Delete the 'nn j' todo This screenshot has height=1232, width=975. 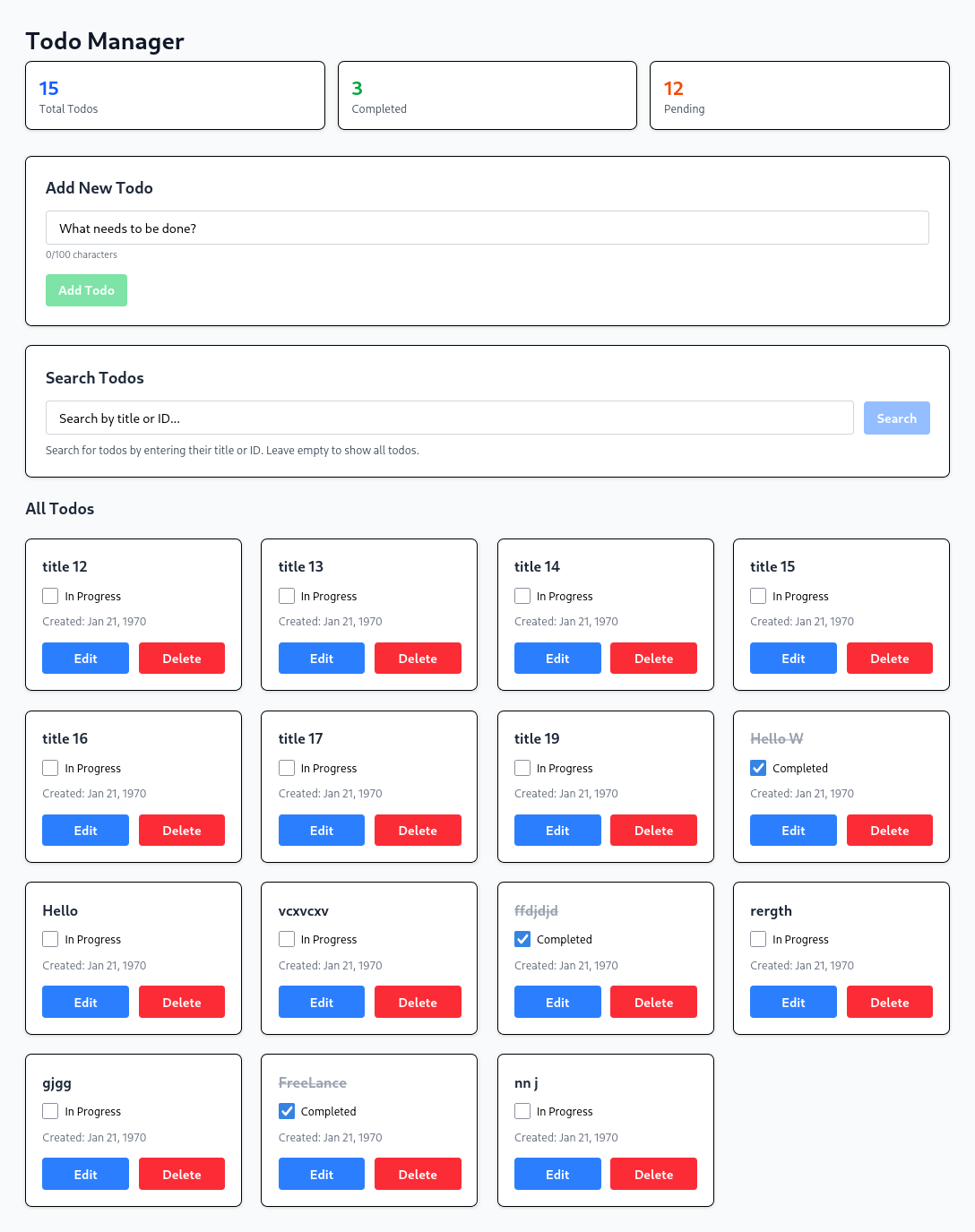point(654,1174)
